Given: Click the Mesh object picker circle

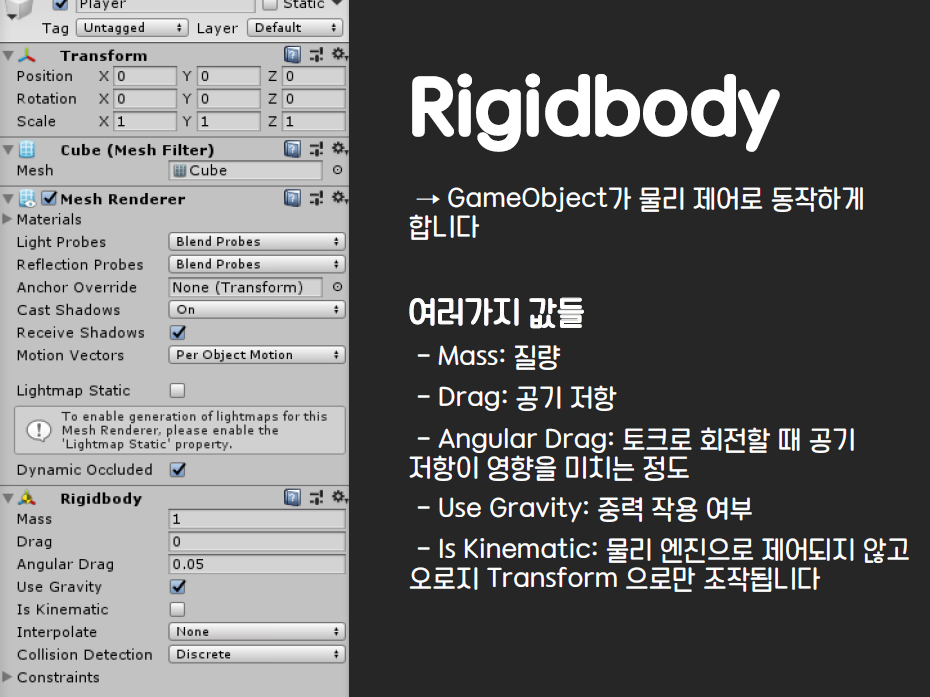Looking at the screenshot, I should tap(337, 170).
